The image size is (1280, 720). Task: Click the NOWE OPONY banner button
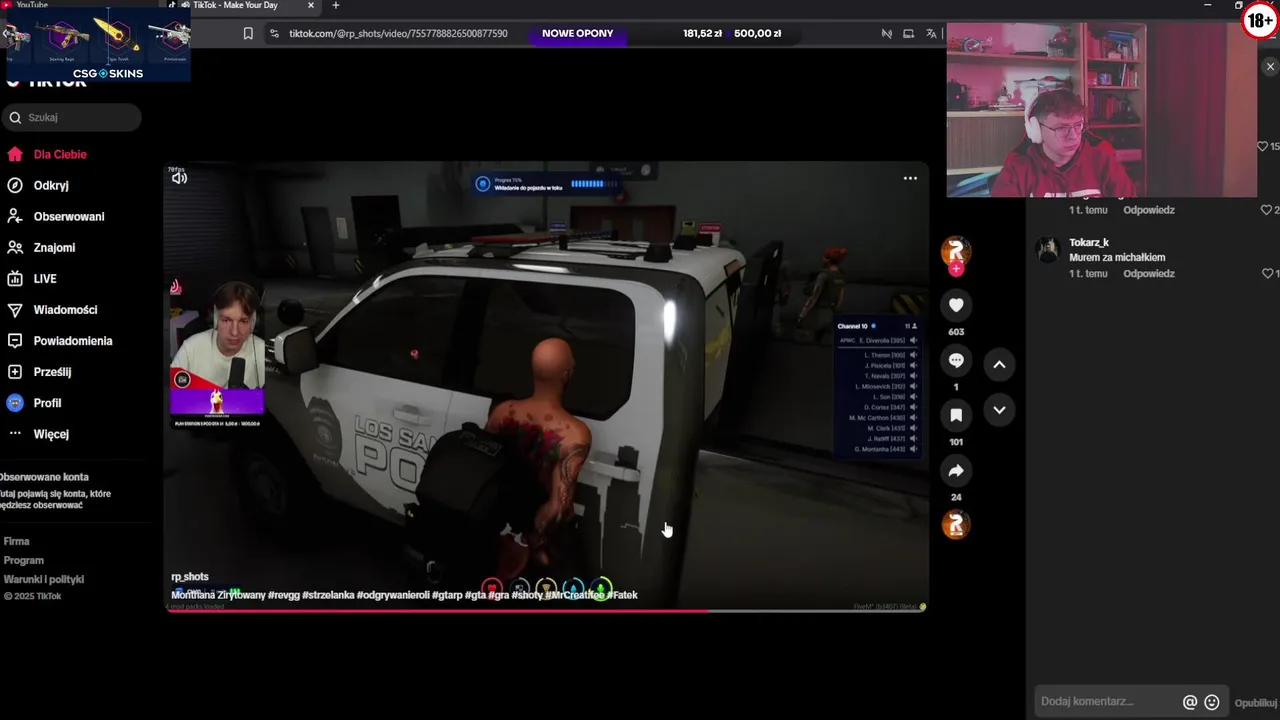(x=577, y=34)
